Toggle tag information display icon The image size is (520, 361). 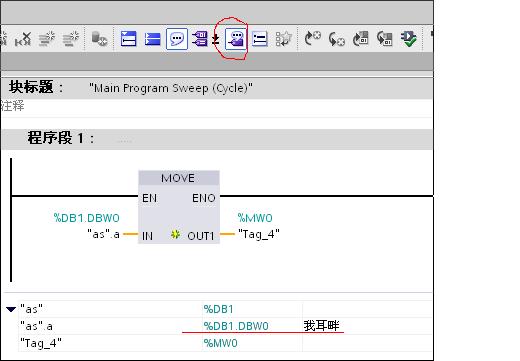click(236, 39)
